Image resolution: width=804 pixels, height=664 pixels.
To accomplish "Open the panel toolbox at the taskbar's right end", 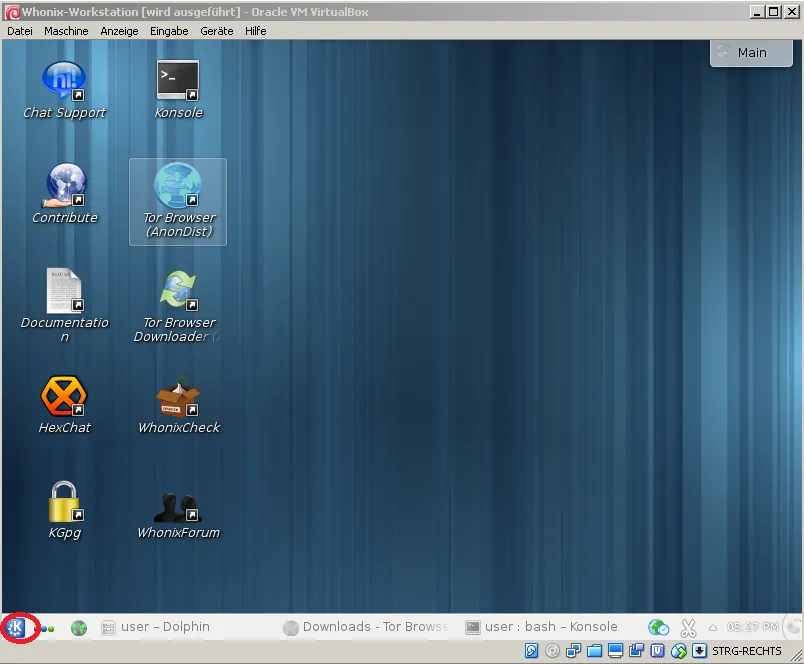I will click(794, 627).
